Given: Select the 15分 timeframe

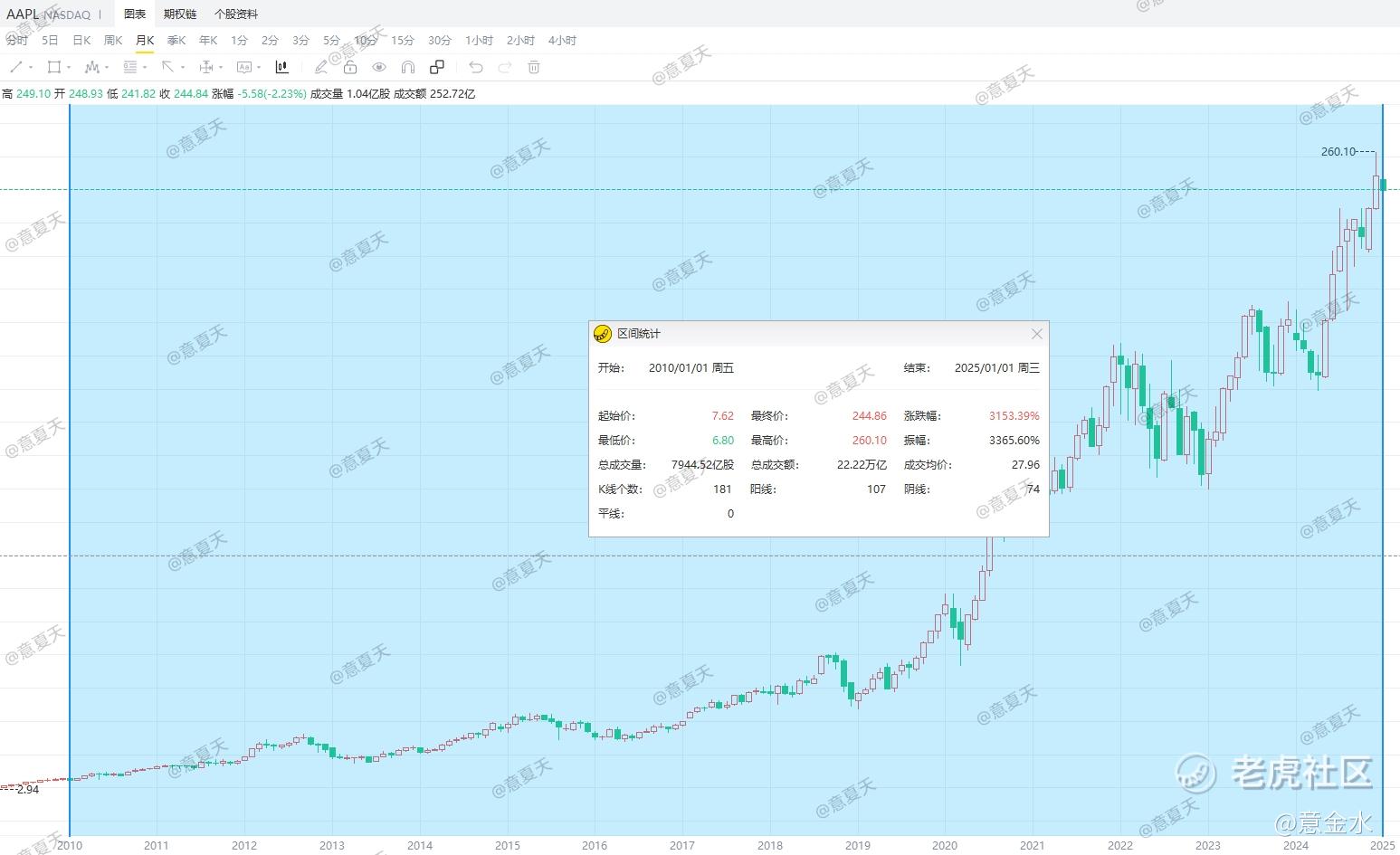Looking at the screenshot, I should (403, 41).
